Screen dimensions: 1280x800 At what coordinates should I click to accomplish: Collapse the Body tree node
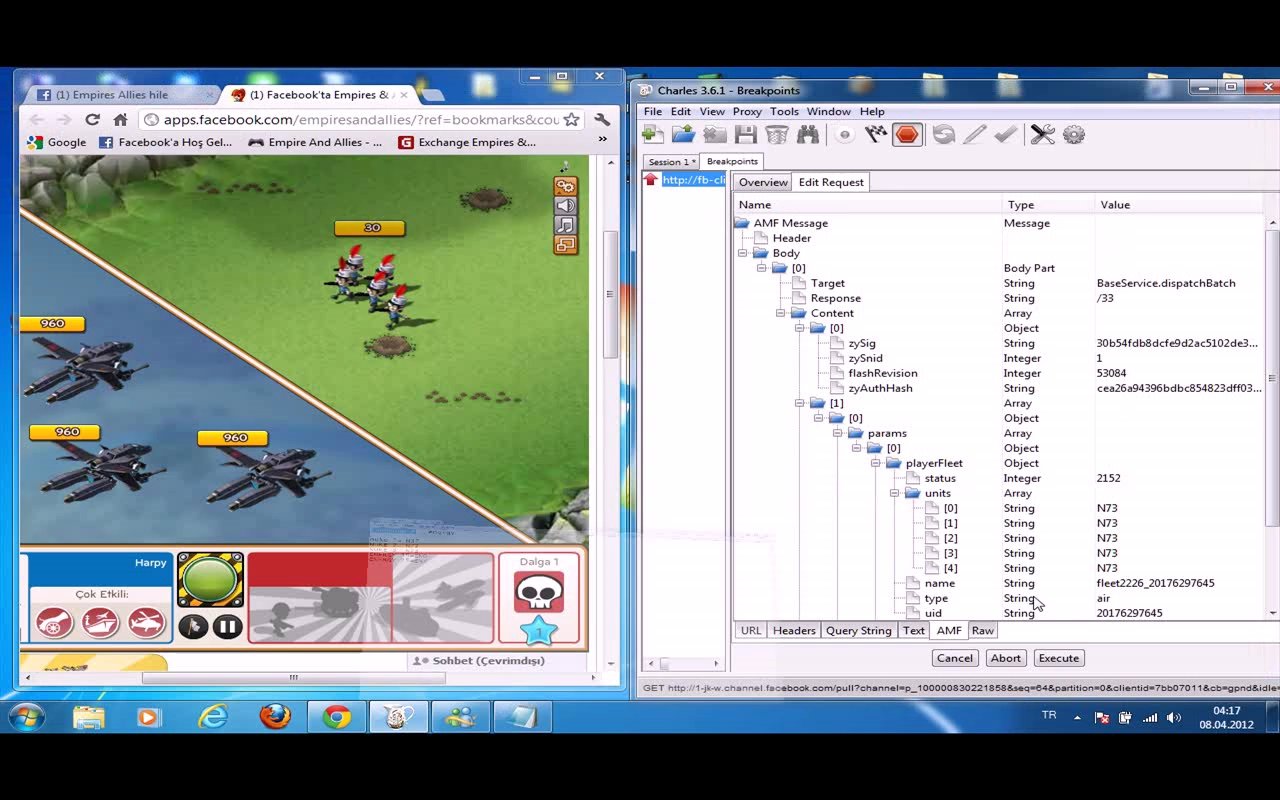[743, 253]
